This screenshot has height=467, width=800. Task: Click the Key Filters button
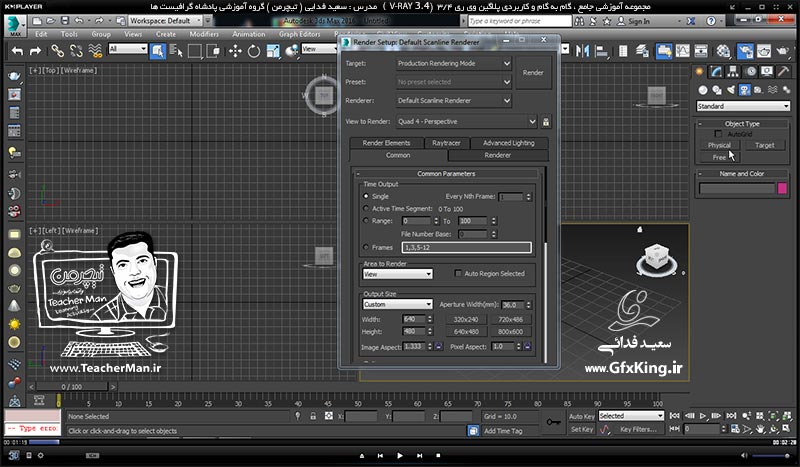pos(638,429)
